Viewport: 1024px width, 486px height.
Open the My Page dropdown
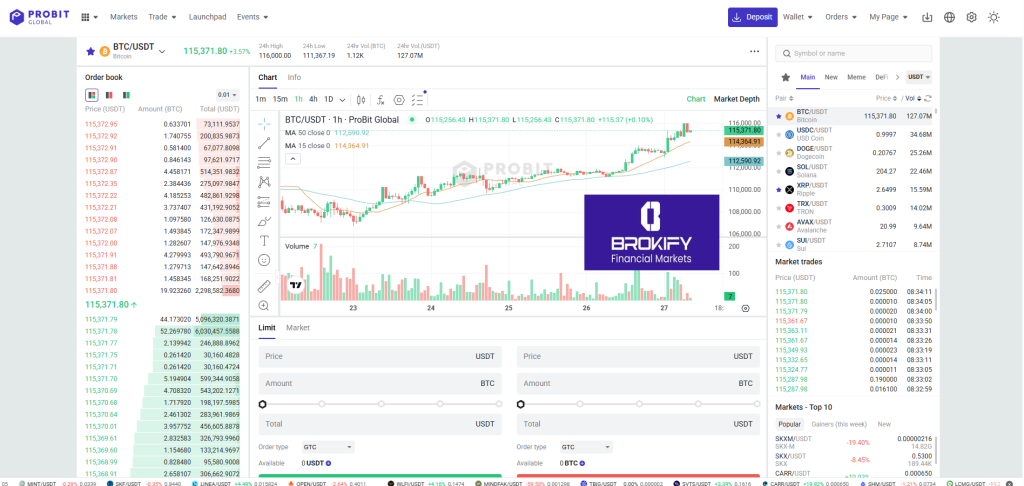pyautogui.click(x=889, y=17)
